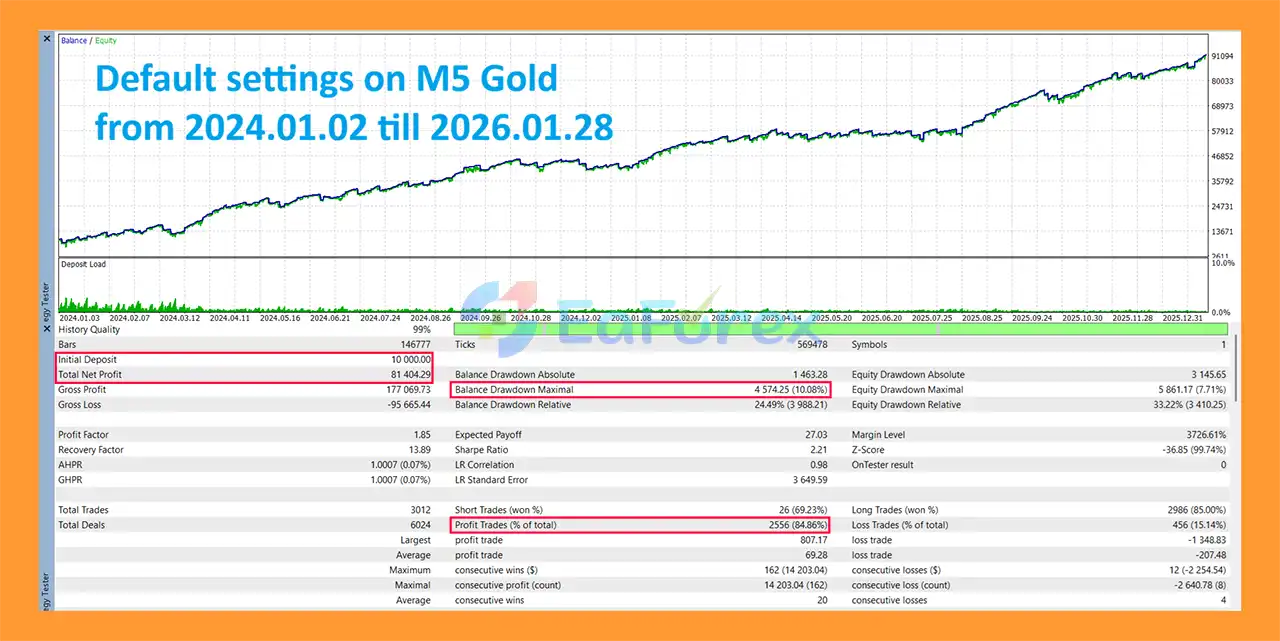
Task: Close the upper graph panel with X
Action: point(47,39)
